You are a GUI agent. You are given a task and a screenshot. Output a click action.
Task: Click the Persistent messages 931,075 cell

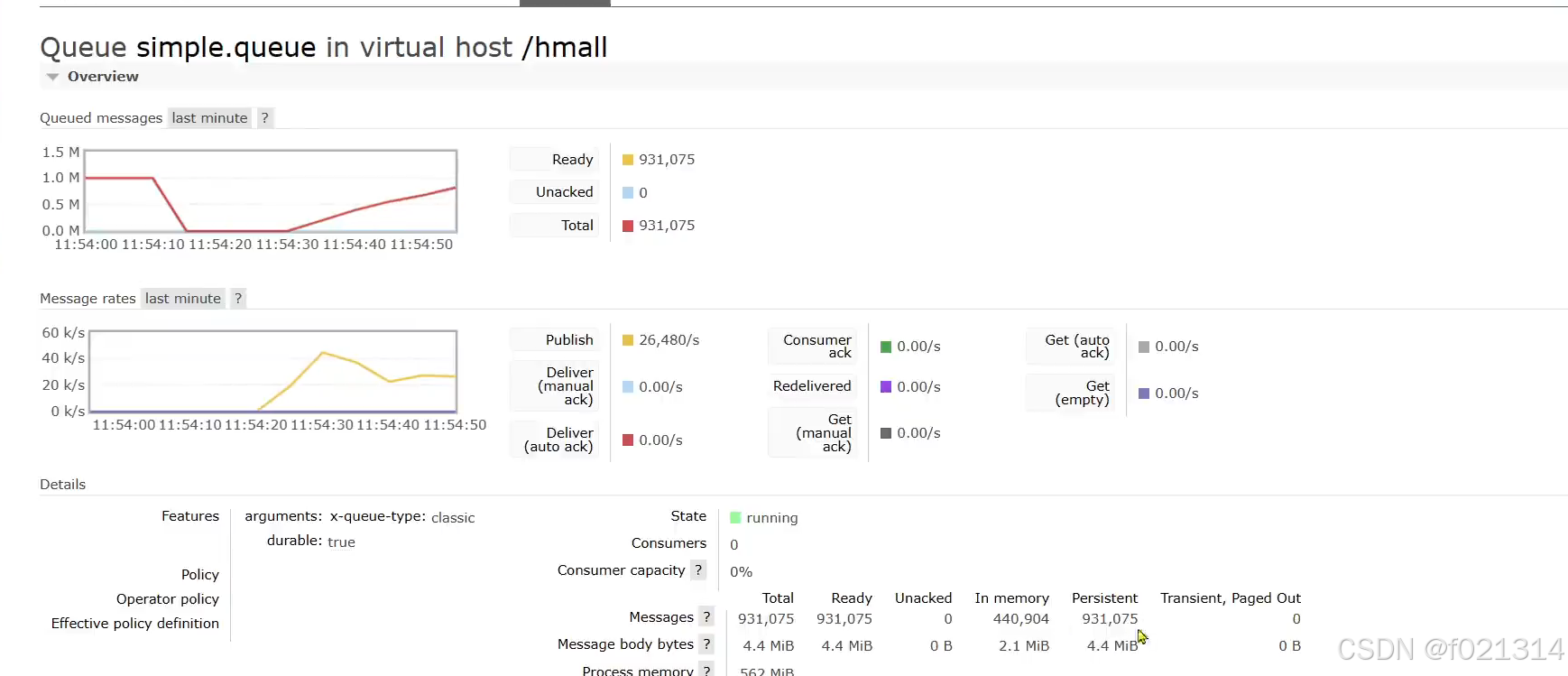click(x=1110, y=619)
